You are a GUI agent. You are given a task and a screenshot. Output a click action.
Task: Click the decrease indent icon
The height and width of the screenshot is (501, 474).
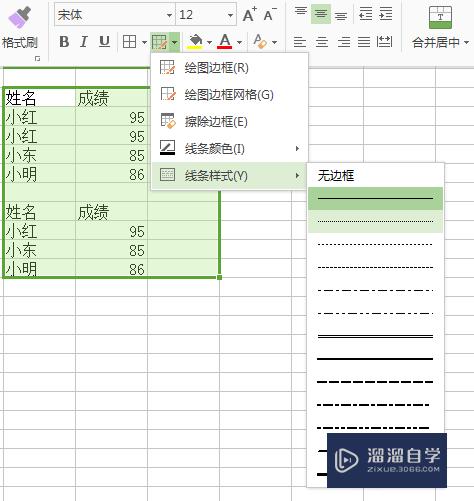(x=366, y=14)
